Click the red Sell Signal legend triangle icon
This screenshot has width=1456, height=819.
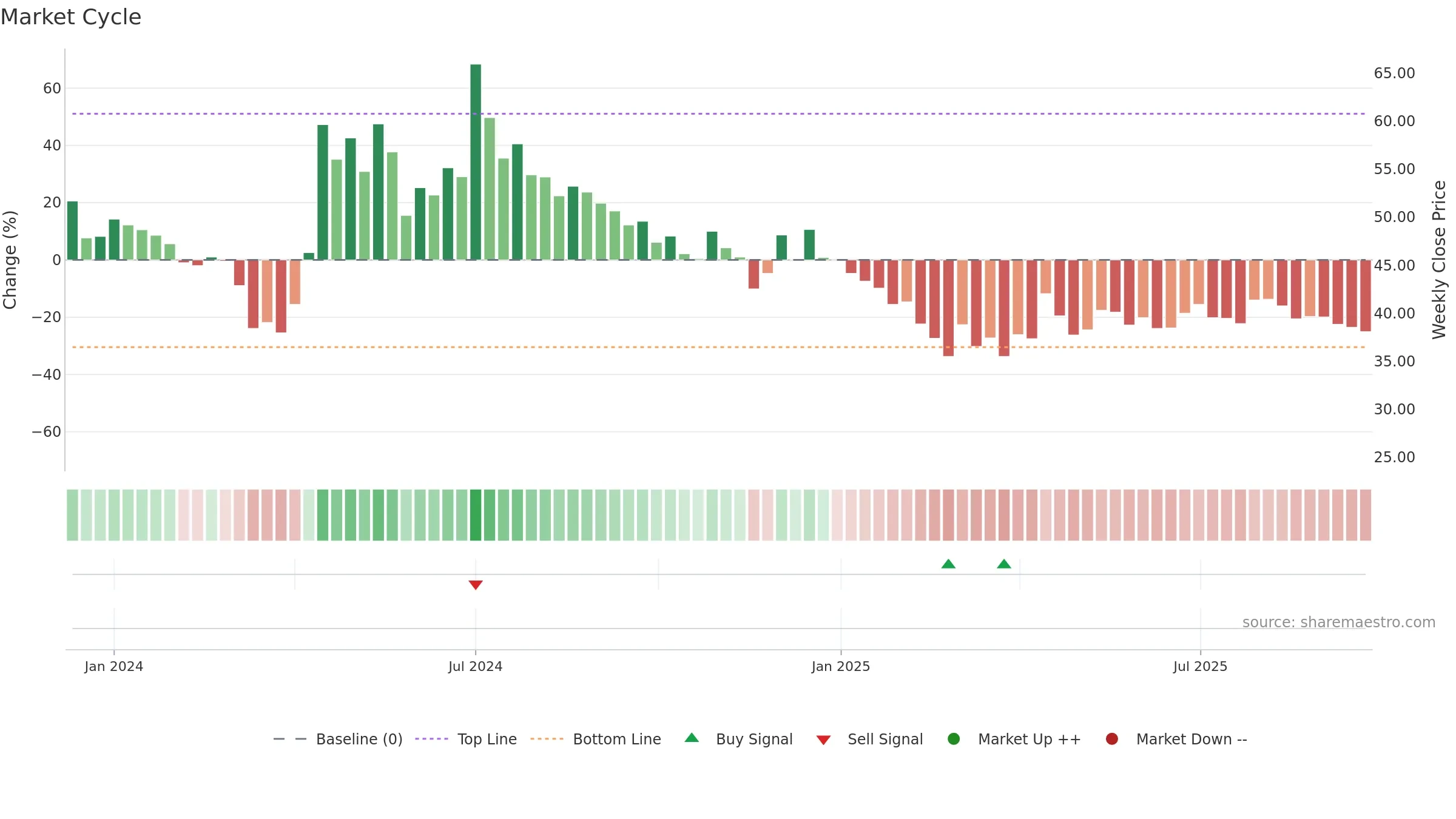click(x=823, y=740)
